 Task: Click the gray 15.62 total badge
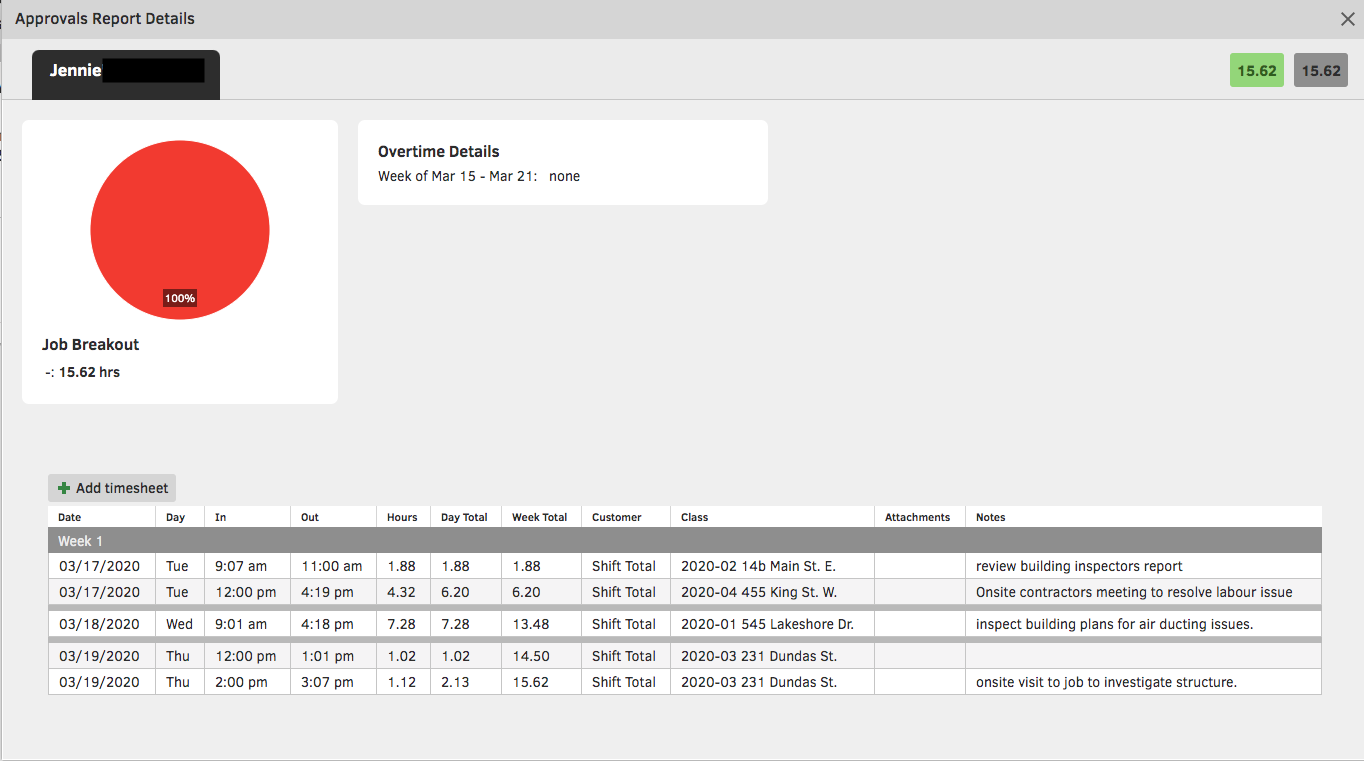tap(1321, 71)
